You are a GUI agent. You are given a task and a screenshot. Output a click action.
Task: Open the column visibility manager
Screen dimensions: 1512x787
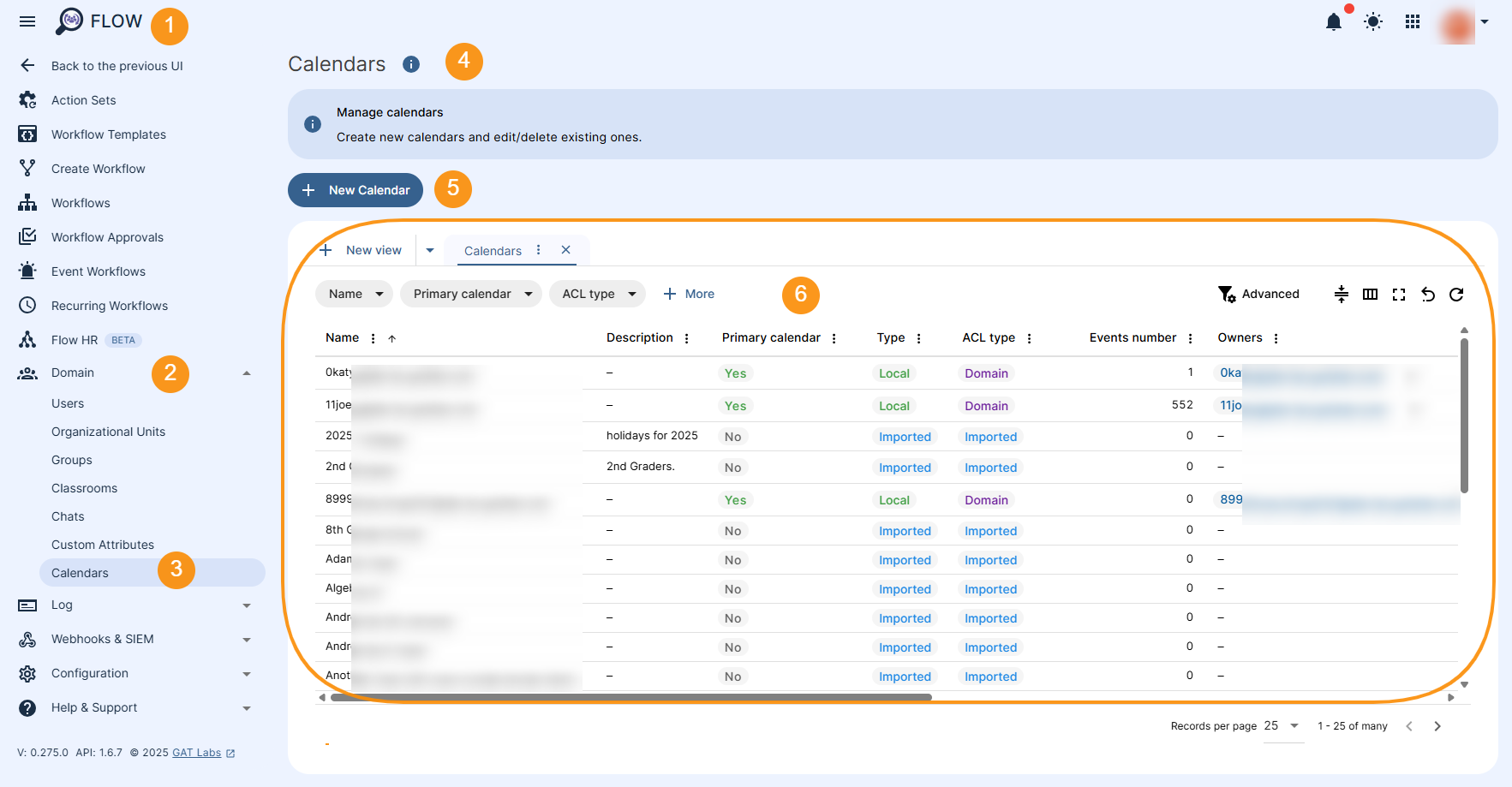coord(1369,294)
